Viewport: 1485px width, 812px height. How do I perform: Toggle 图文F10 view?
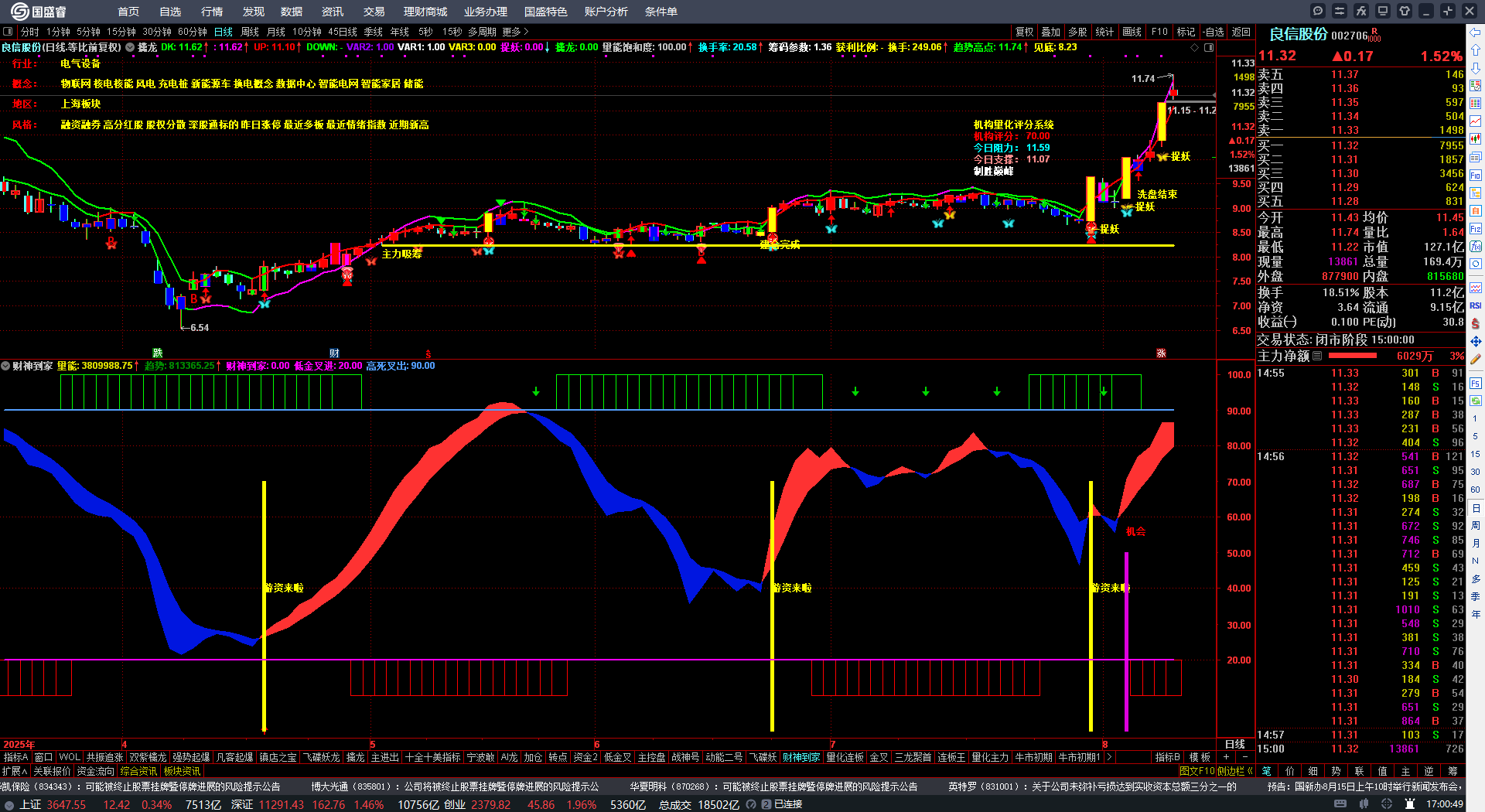tap(1197, 771)
